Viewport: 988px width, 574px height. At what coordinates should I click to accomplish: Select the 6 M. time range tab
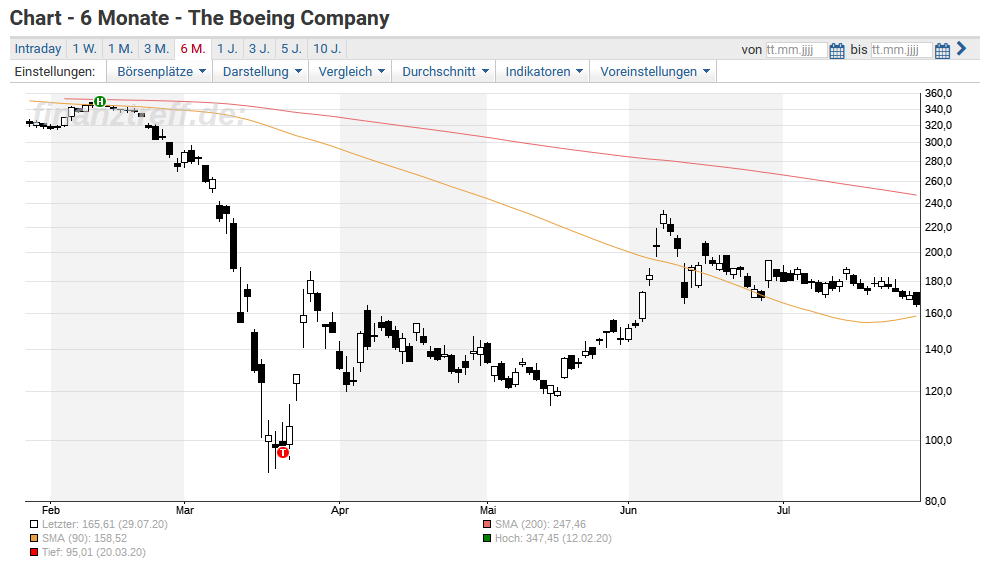193,49
